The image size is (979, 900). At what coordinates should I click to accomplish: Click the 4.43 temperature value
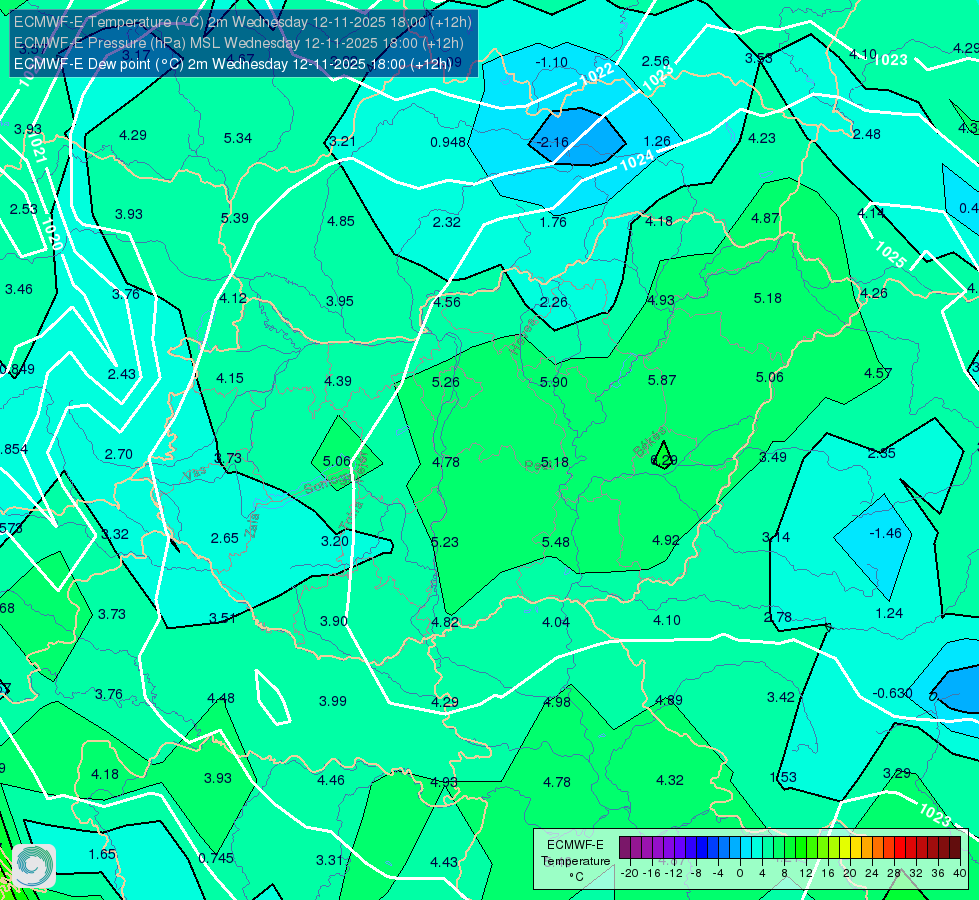pos(444,863)
